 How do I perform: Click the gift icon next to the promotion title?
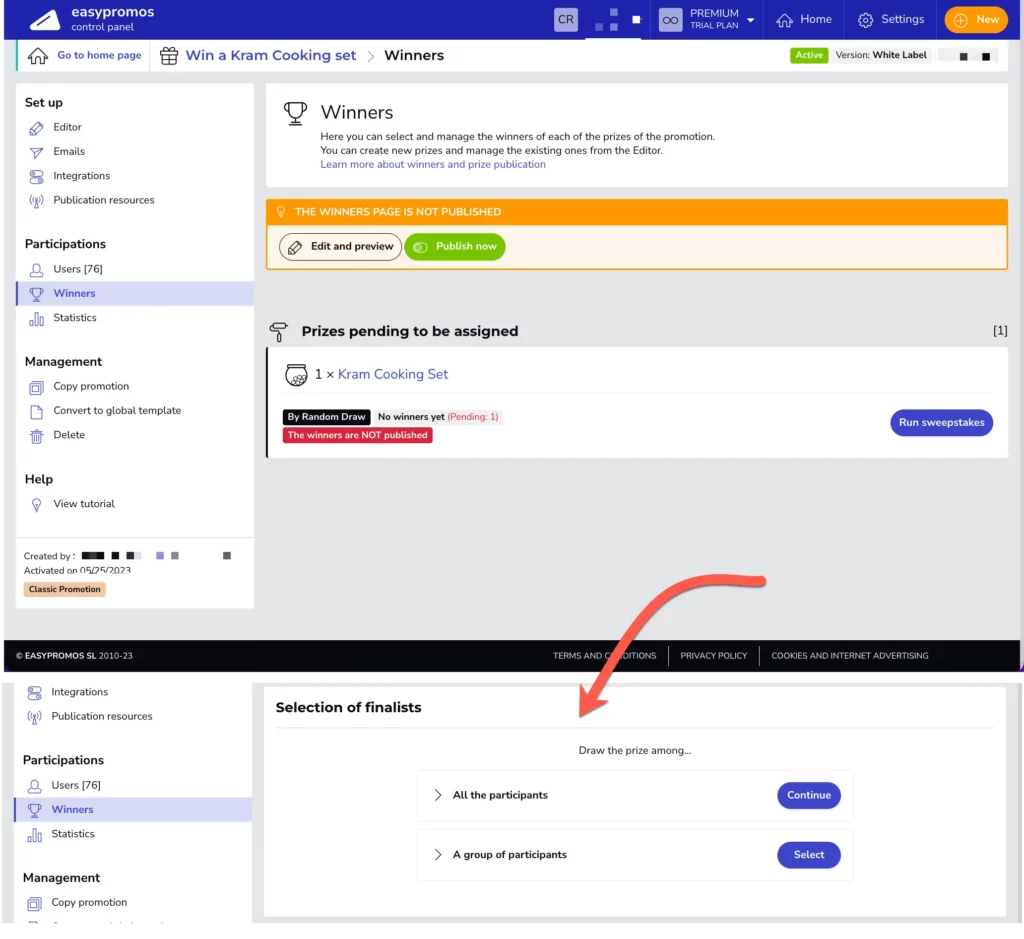[169, 56]
